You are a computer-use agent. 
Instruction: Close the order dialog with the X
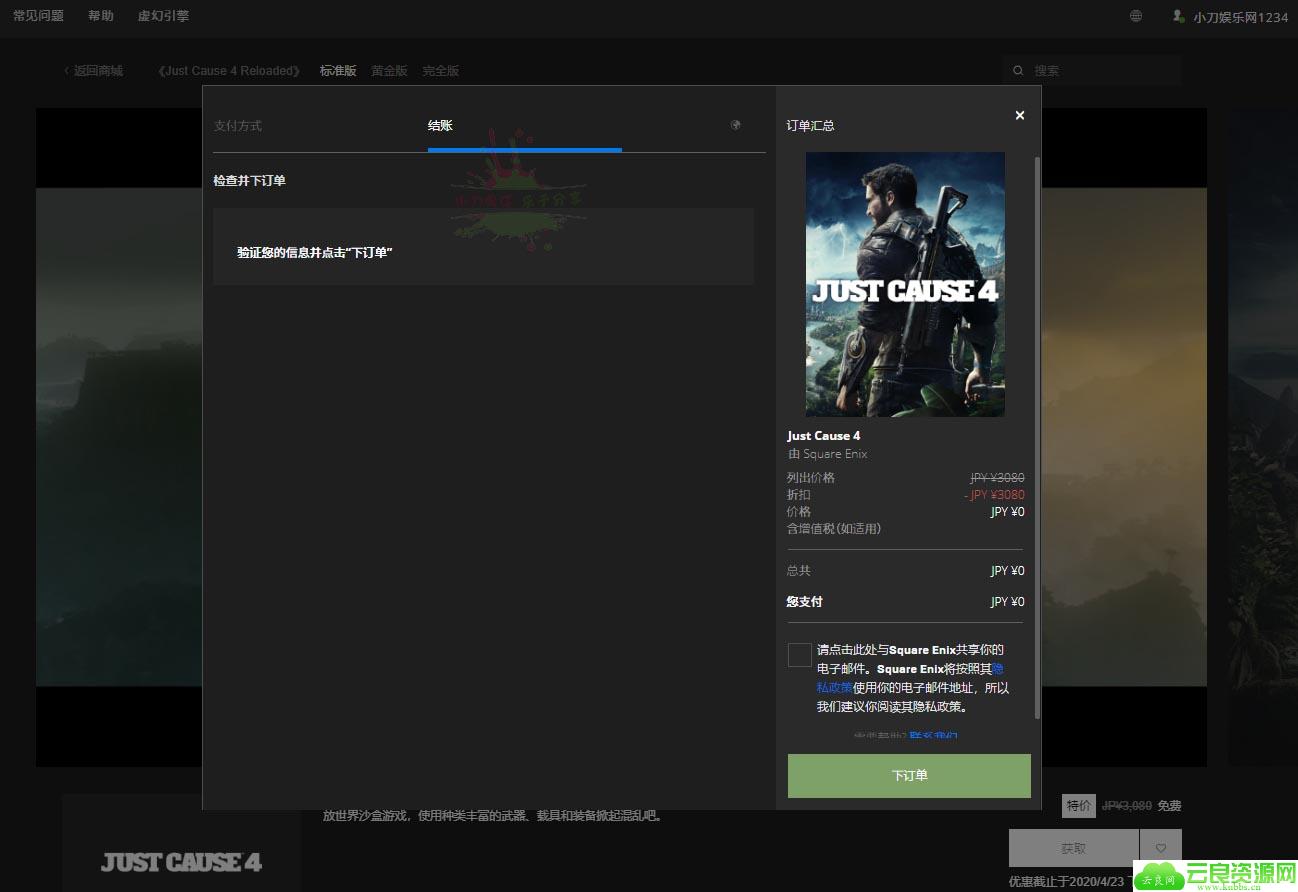(x=1019, y=115)
